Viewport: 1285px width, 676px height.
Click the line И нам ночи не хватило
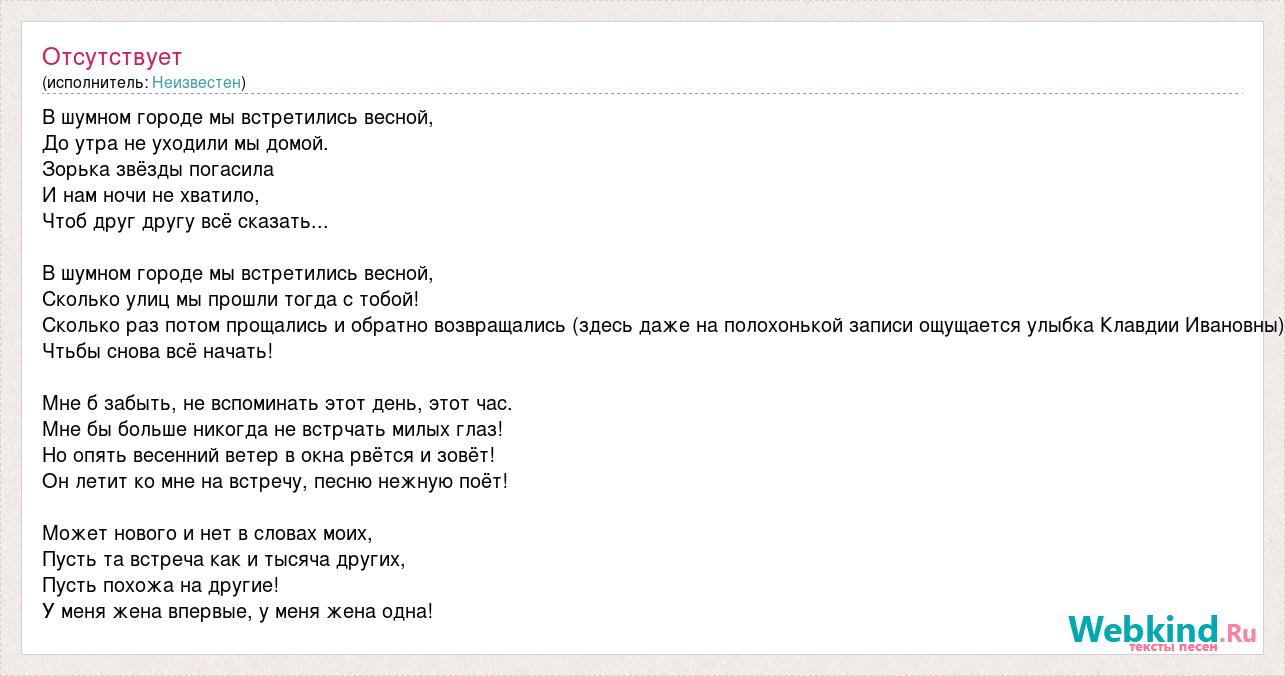tap(151, 196)
